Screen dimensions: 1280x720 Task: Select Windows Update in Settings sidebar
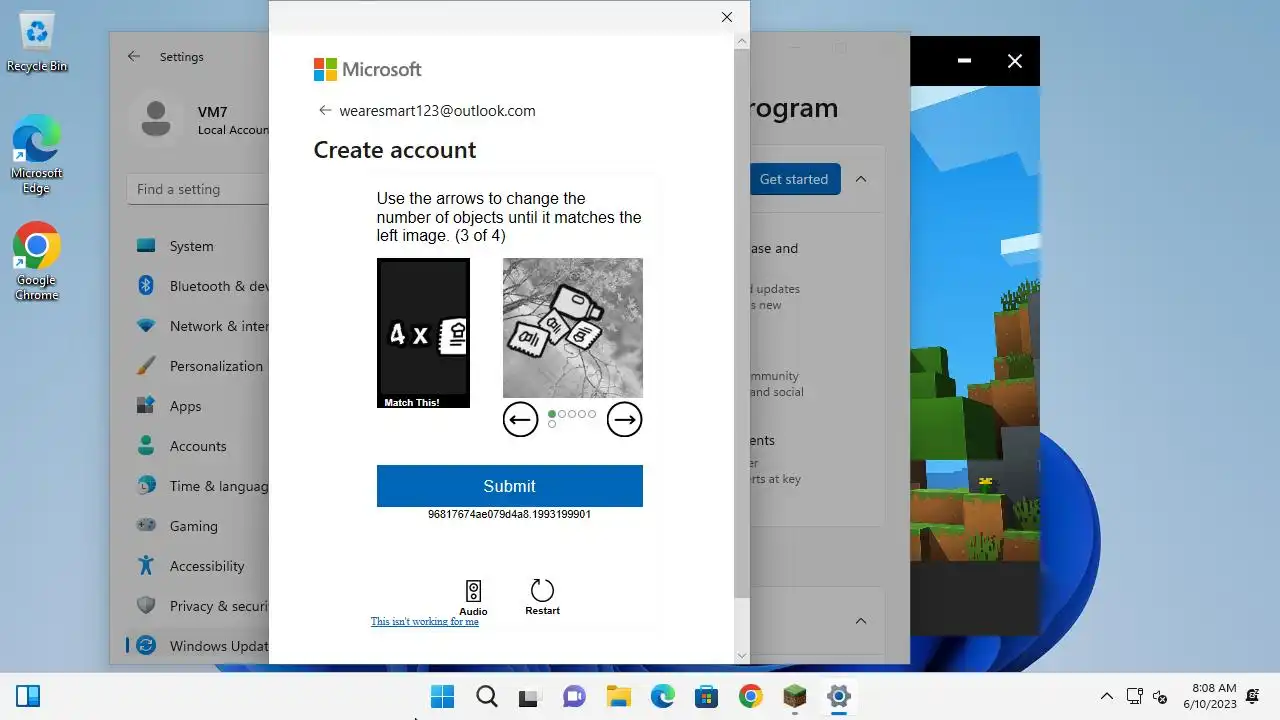[x=200, y=646]
